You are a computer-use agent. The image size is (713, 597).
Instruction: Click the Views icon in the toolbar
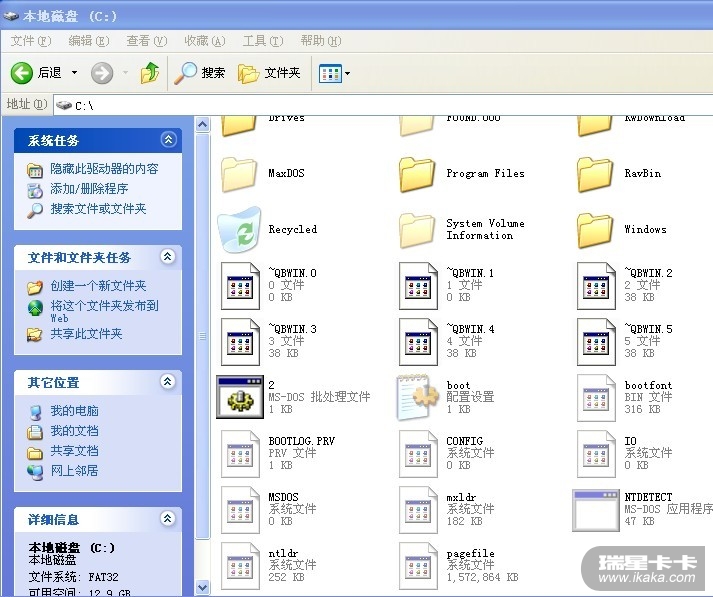click(330, 73)
